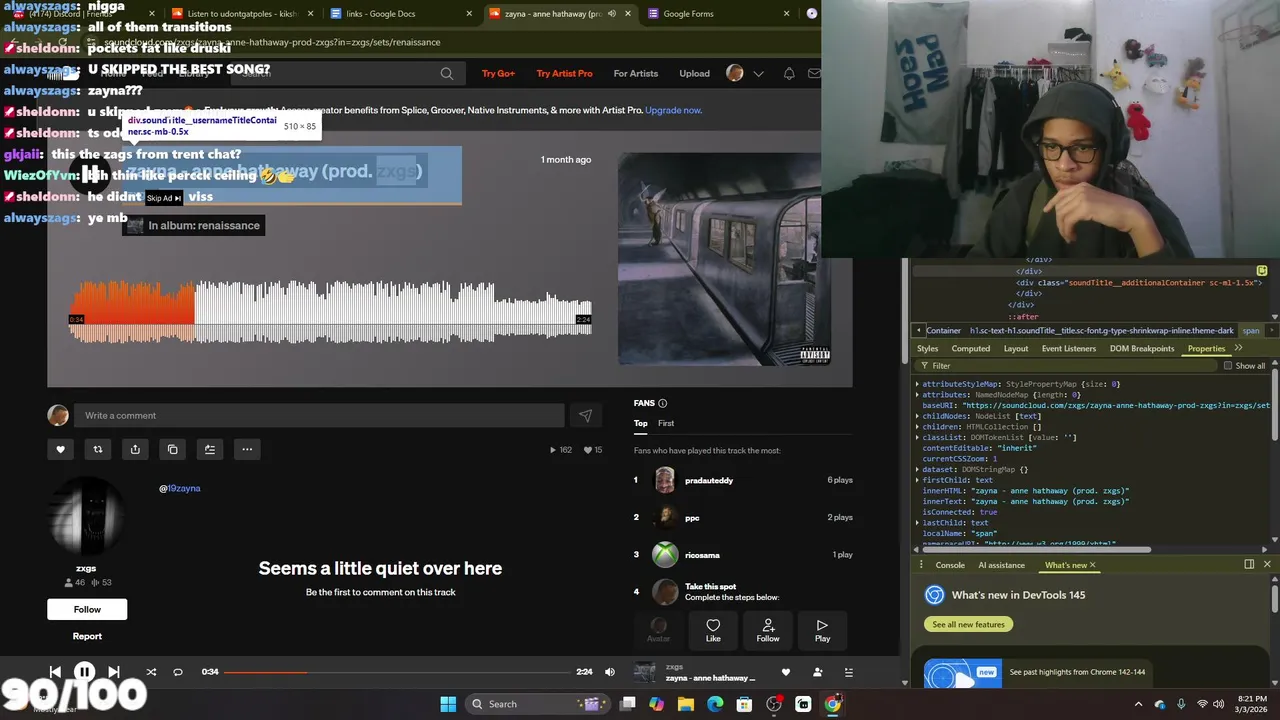The image size is (1280, 720).
Task: Open the fans info circle icon
Action: [662, 403]
